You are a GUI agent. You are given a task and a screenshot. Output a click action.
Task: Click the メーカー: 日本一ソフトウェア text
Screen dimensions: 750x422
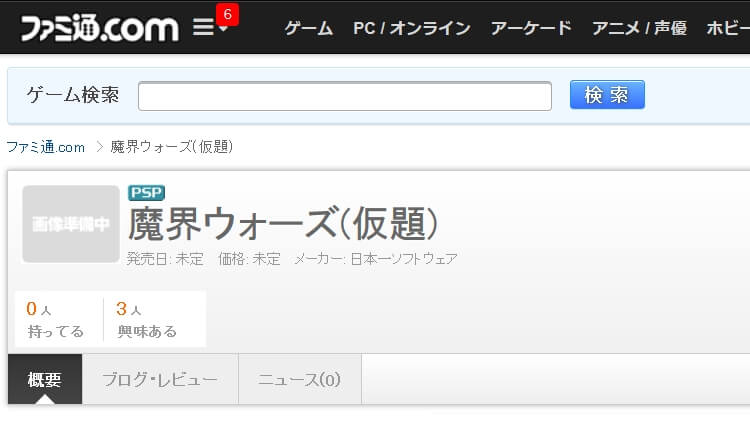(376, 259)
